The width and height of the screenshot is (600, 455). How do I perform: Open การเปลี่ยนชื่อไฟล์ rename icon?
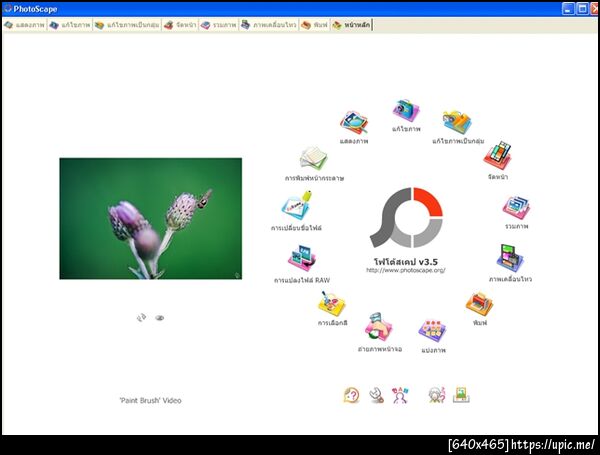pyautogui.click(x=297, y=206)
